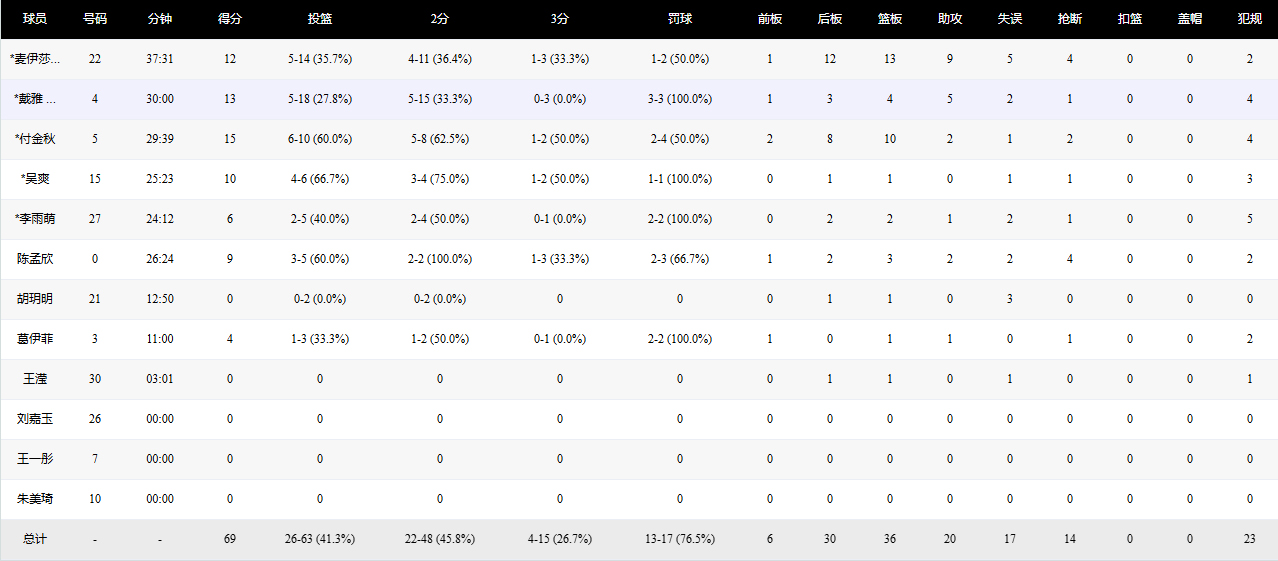The width and height of the screenshot is (1278, 561).
Task: Click the total field goals 26-63 (41.3%) cell
Action: pos(320,539)
